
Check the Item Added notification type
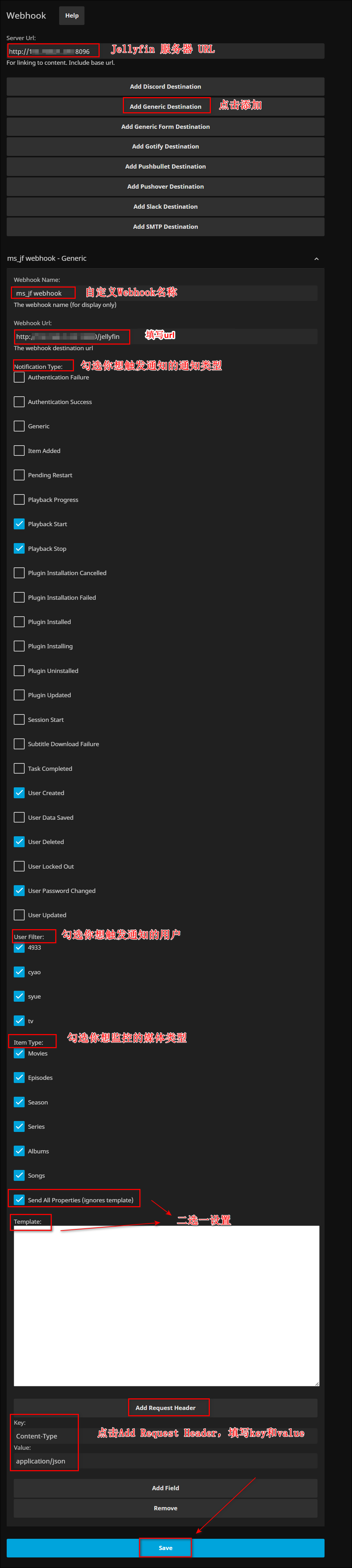(19, 451)
